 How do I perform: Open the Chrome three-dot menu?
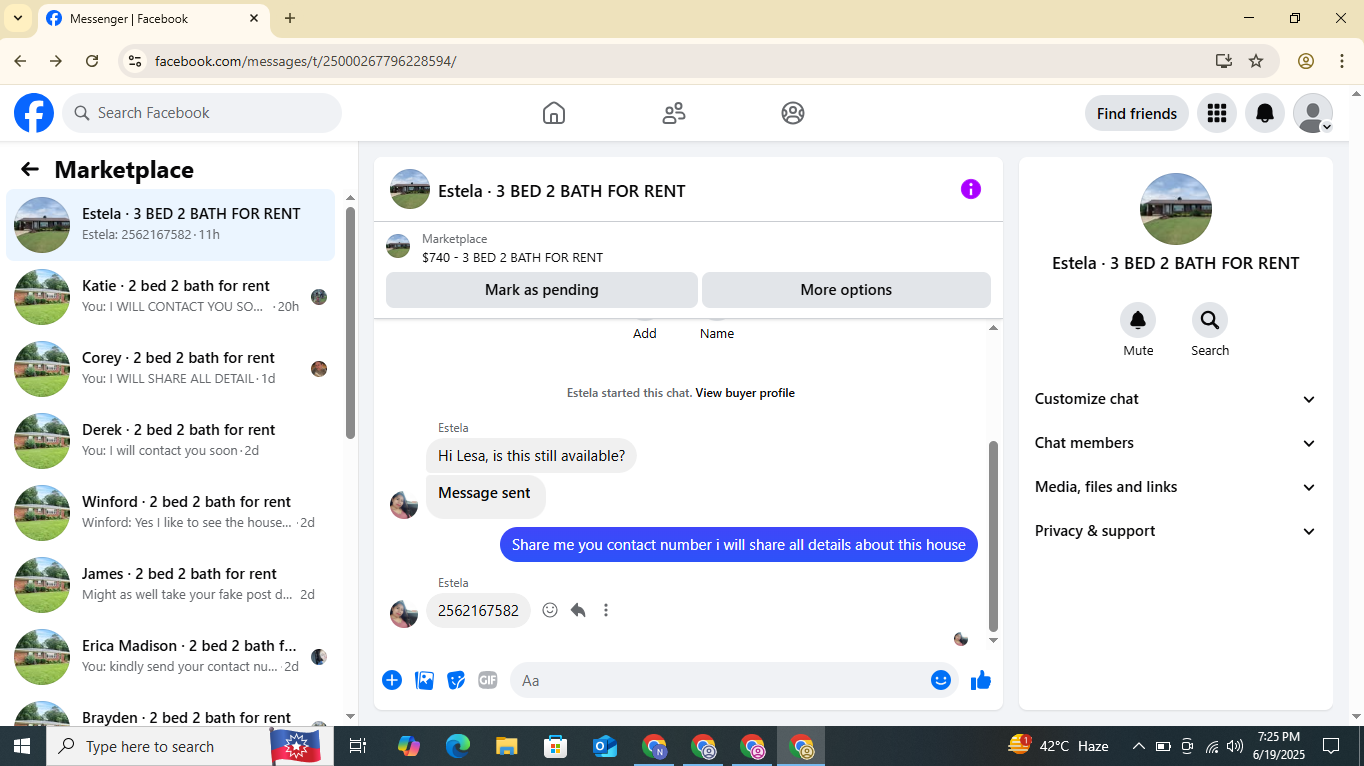(1342, 61)
